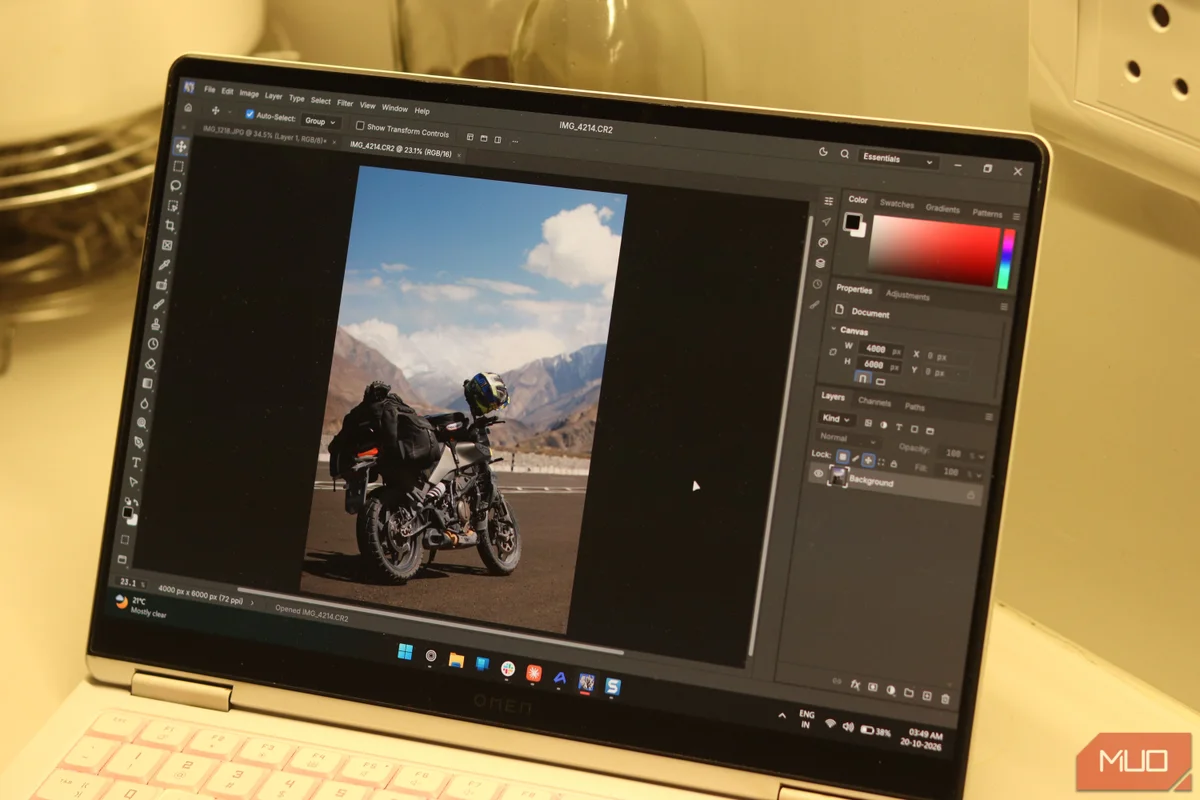
Task: Select the Pen tool
Action: click(x=139, y=442)
